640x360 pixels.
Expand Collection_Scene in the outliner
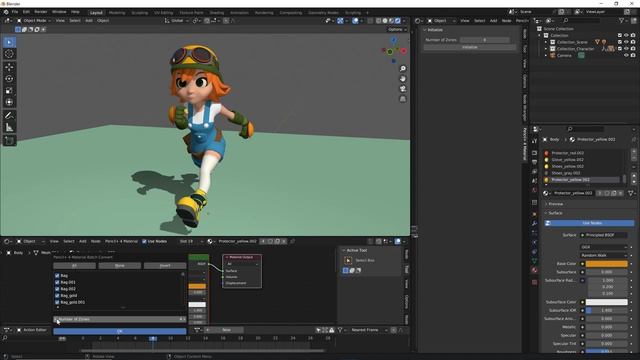coord(546,42)
